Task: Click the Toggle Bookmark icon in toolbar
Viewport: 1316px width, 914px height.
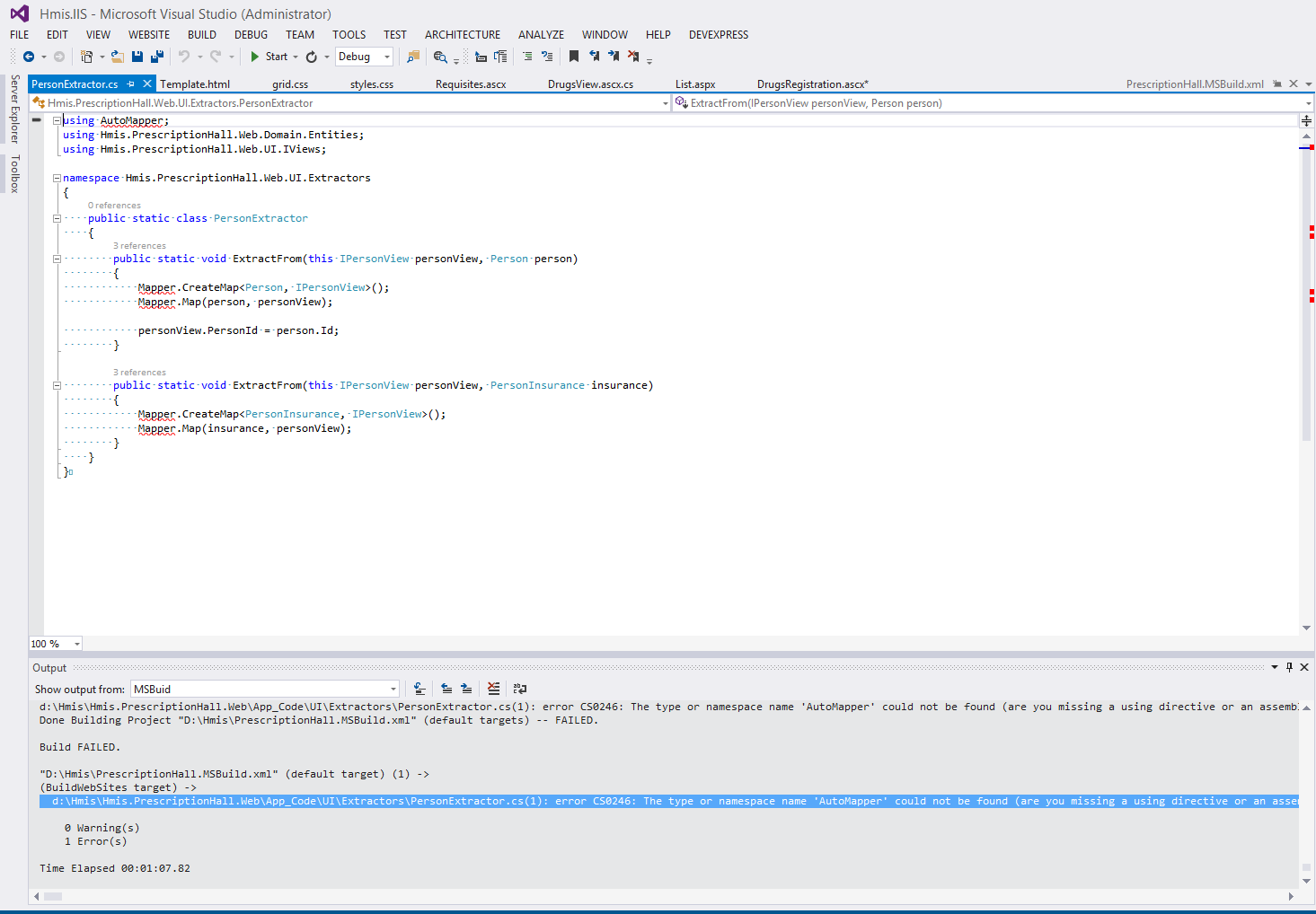Action: (x=574, y=57)
